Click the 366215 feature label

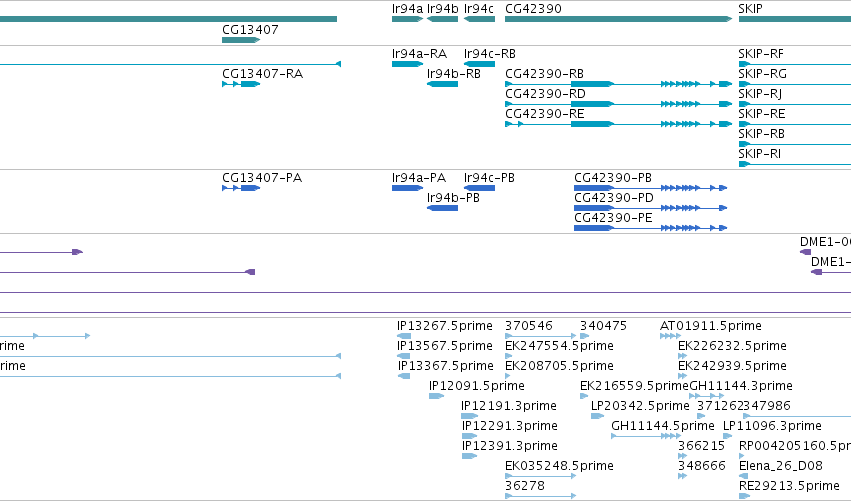coord(701,446)
